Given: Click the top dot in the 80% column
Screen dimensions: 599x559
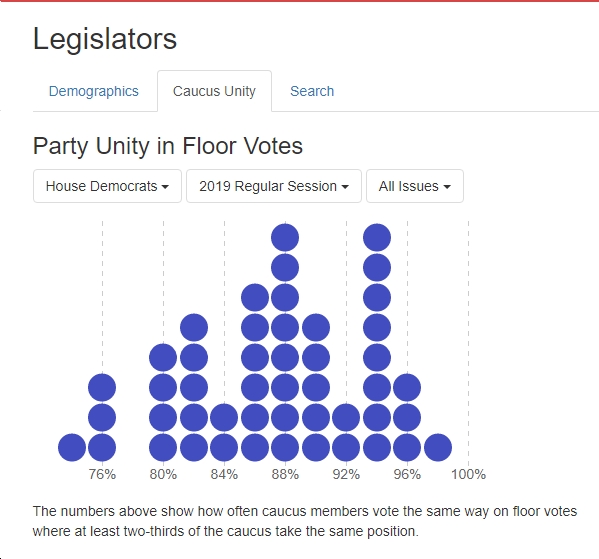Looking at the screenshot, I should tap(163, 358).
